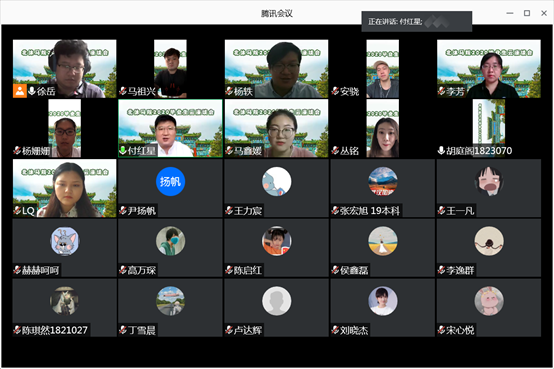The height and width of the screenshot is (369, 554).
Task: Click the orange host icon beside 徐岳
Action: coord(20,91)
